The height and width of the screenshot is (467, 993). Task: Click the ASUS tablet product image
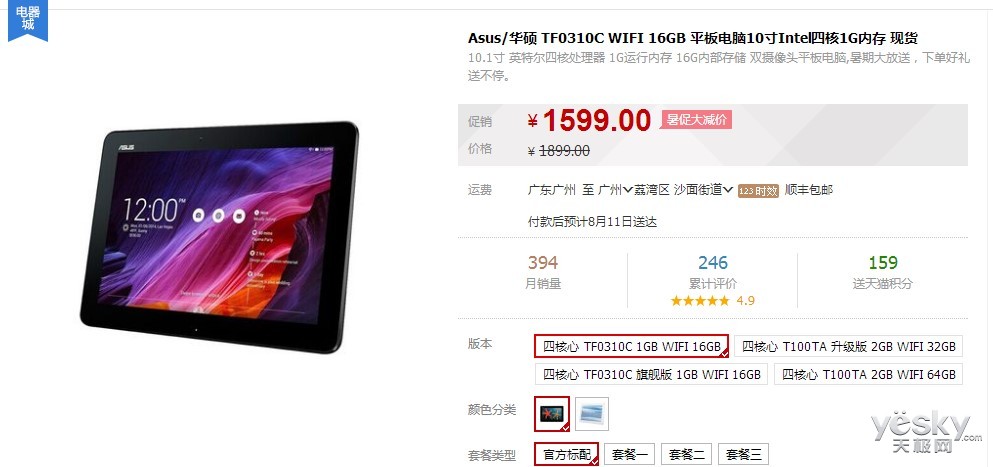pyautogui.click(x=219, y=236)
